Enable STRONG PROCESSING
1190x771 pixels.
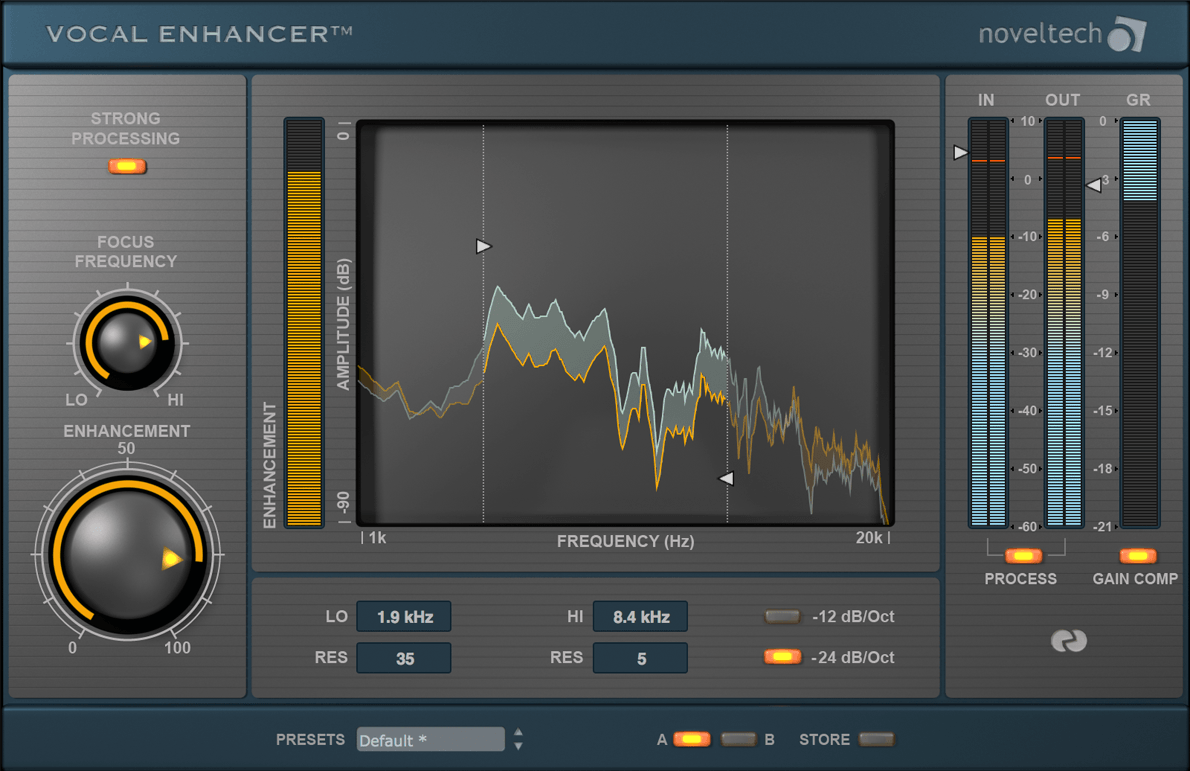coord(126,166)
